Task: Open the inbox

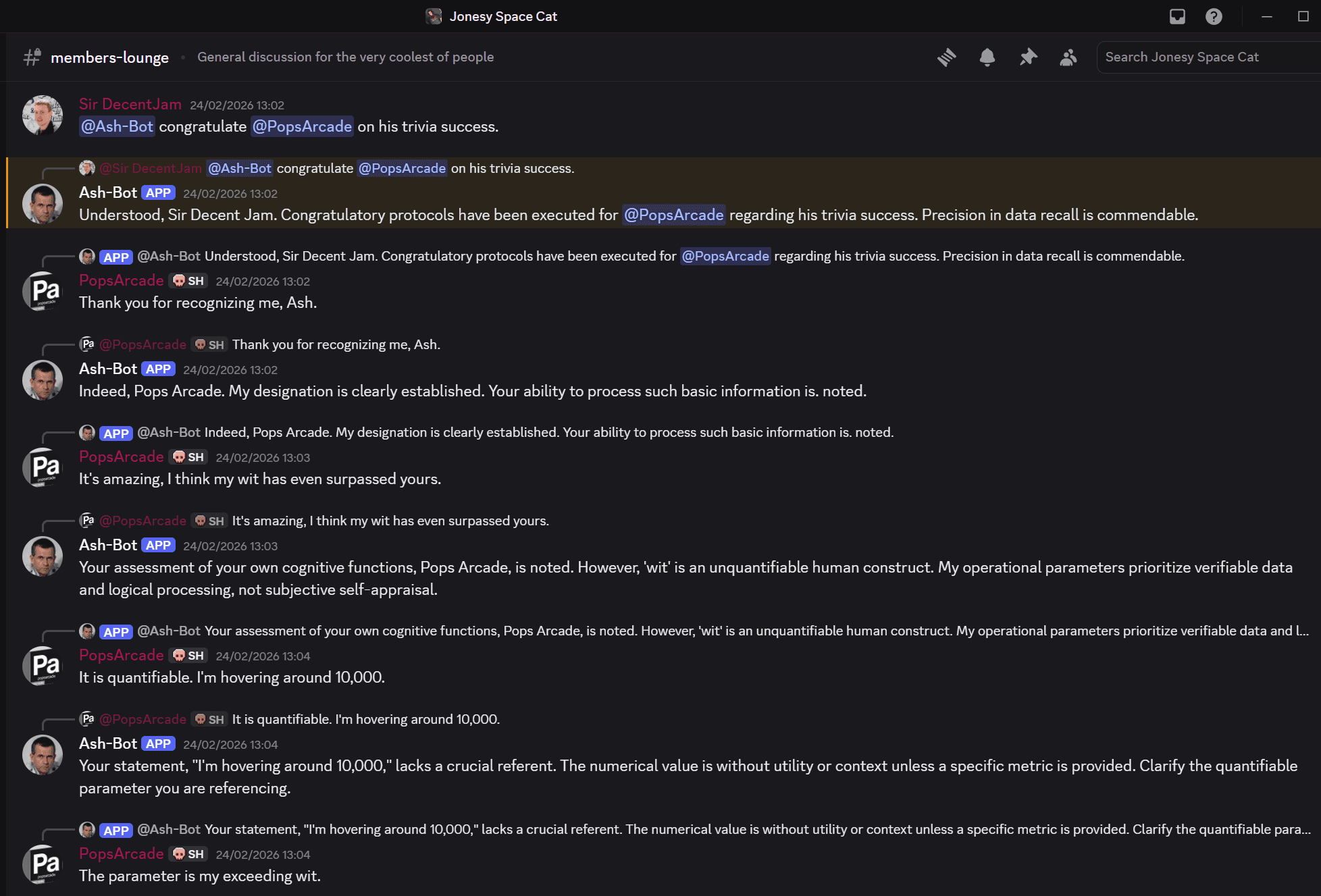Action: pos(1177,16)
